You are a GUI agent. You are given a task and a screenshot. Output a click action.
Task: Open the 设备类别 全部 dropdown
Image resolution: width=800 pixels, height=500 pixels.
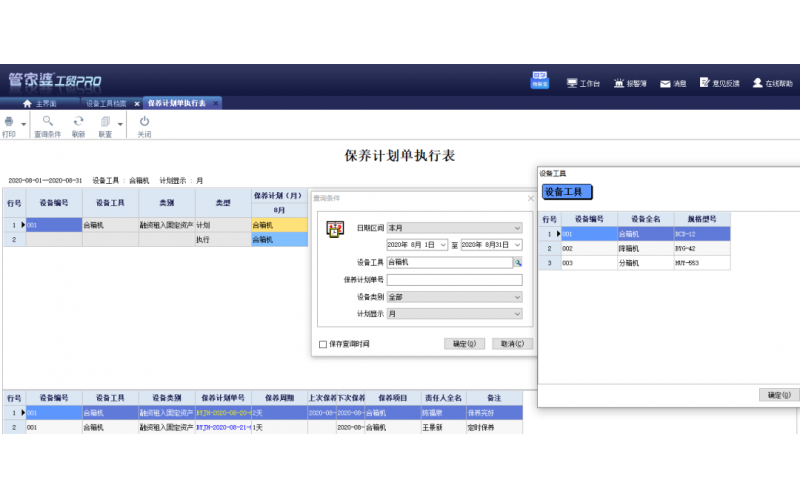[x=455, y=297]
